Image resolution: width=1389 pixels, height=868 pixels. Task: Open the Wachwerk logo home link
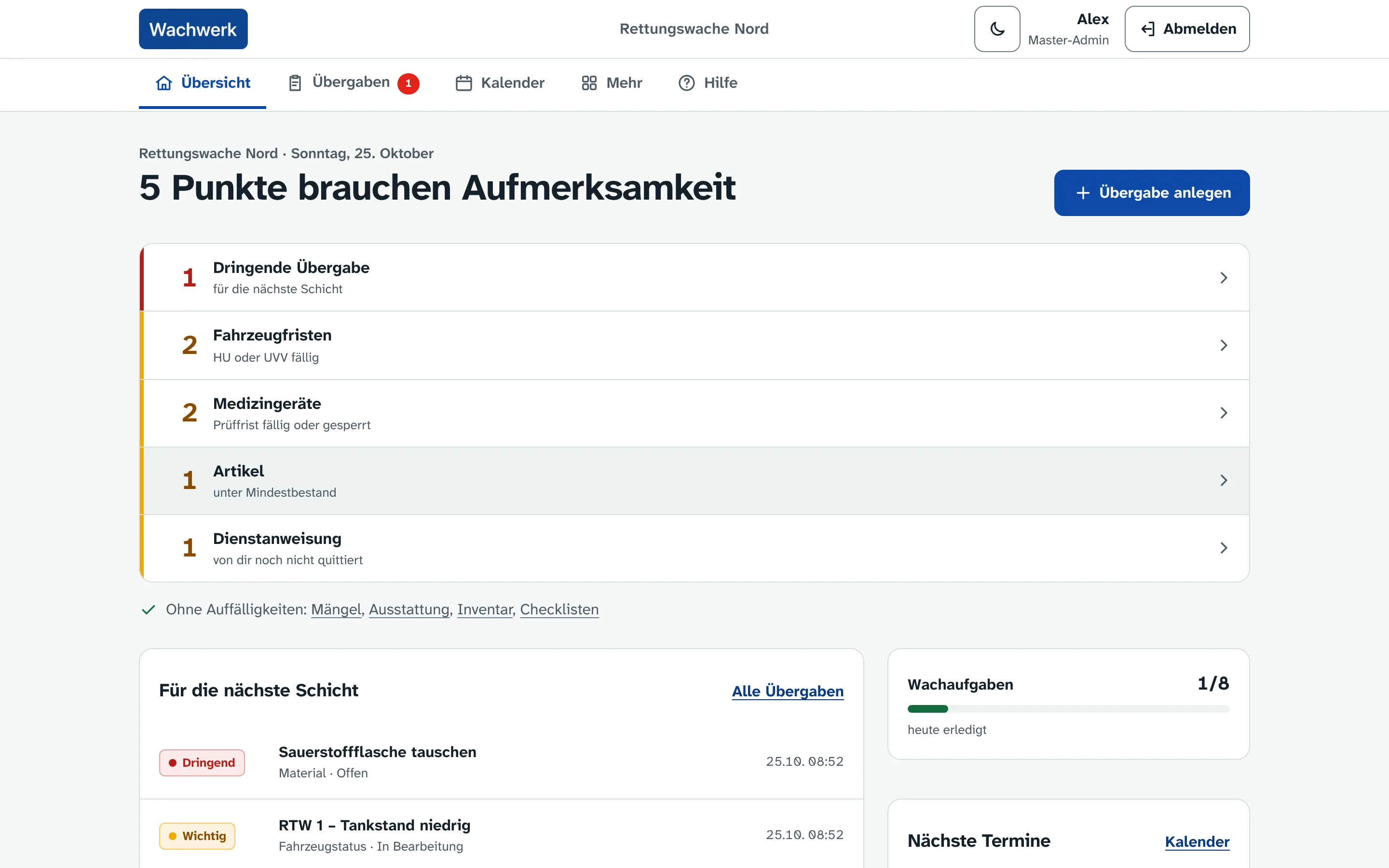tap(193, 29)
